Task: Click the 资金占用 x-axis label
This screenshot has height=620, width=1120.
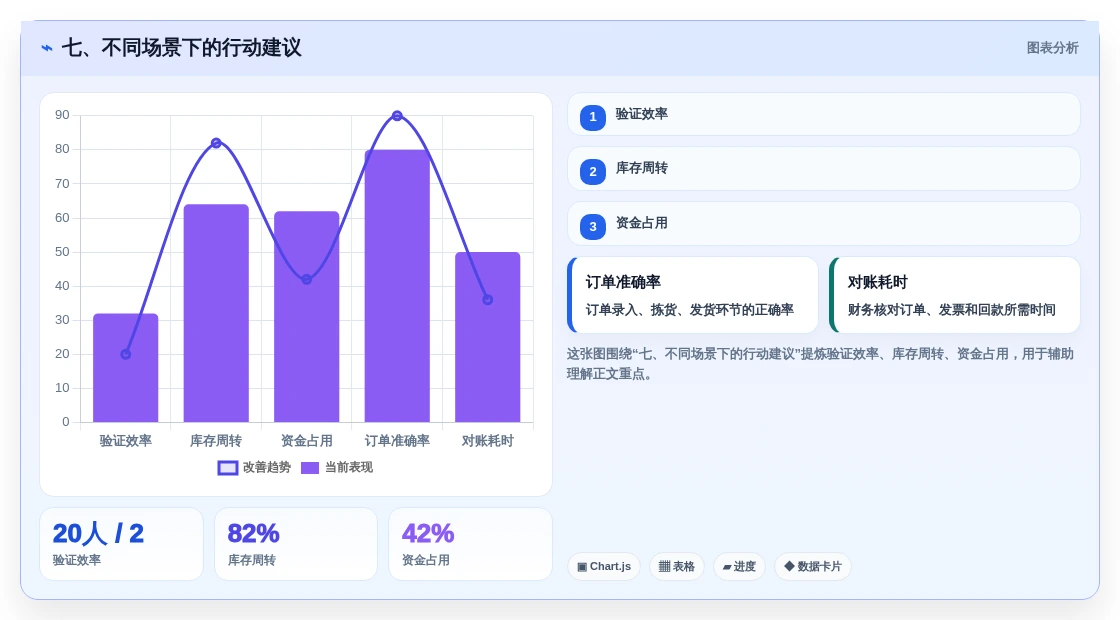Action: 306,441
